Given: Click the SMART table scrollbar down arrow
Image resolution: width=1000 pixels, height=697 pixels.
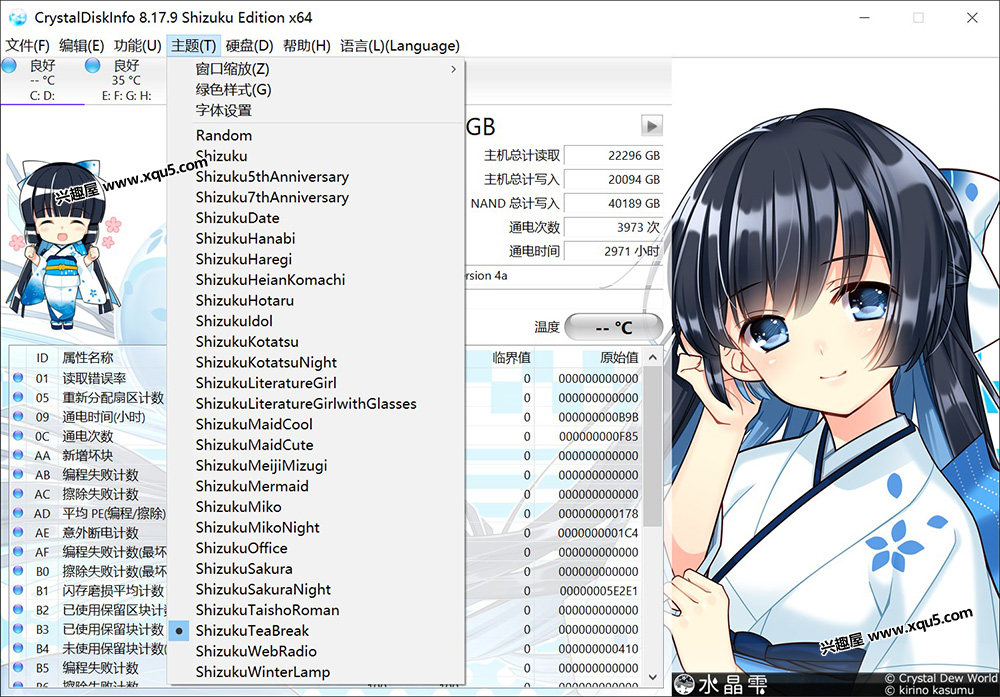Looking at the screenshot, I should click(652, 677).
